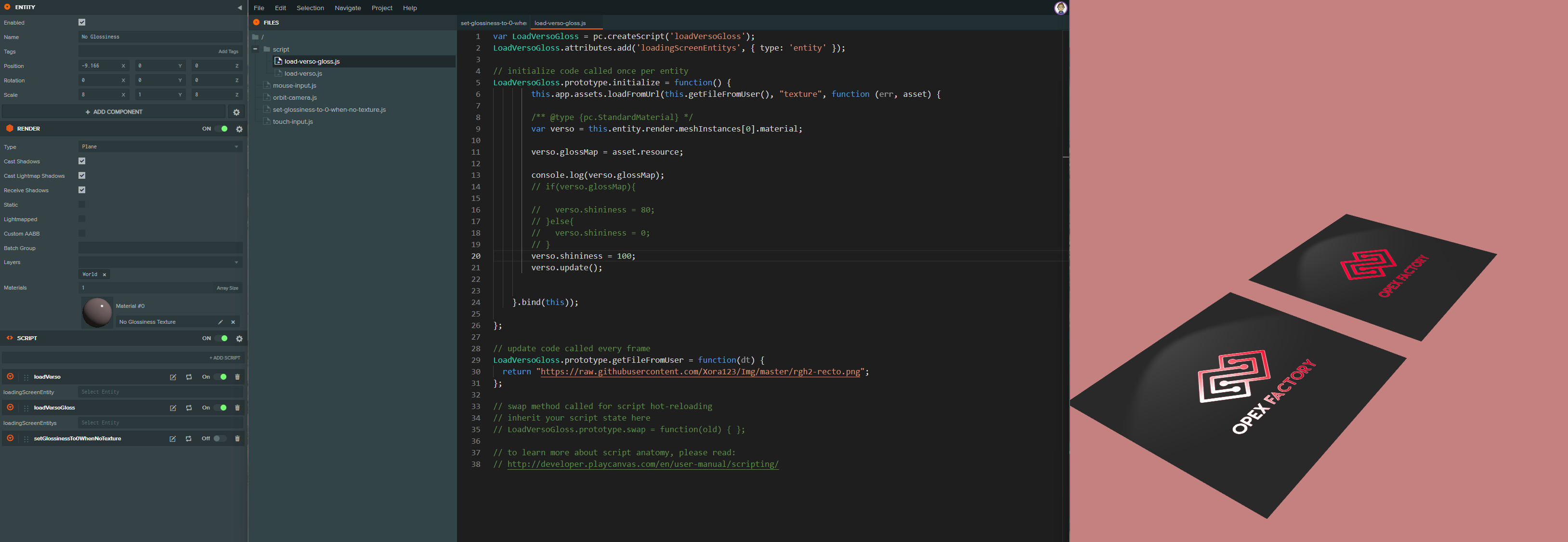Open the render Type dropdown
The image size is (1568, 542).
(160, 147)
